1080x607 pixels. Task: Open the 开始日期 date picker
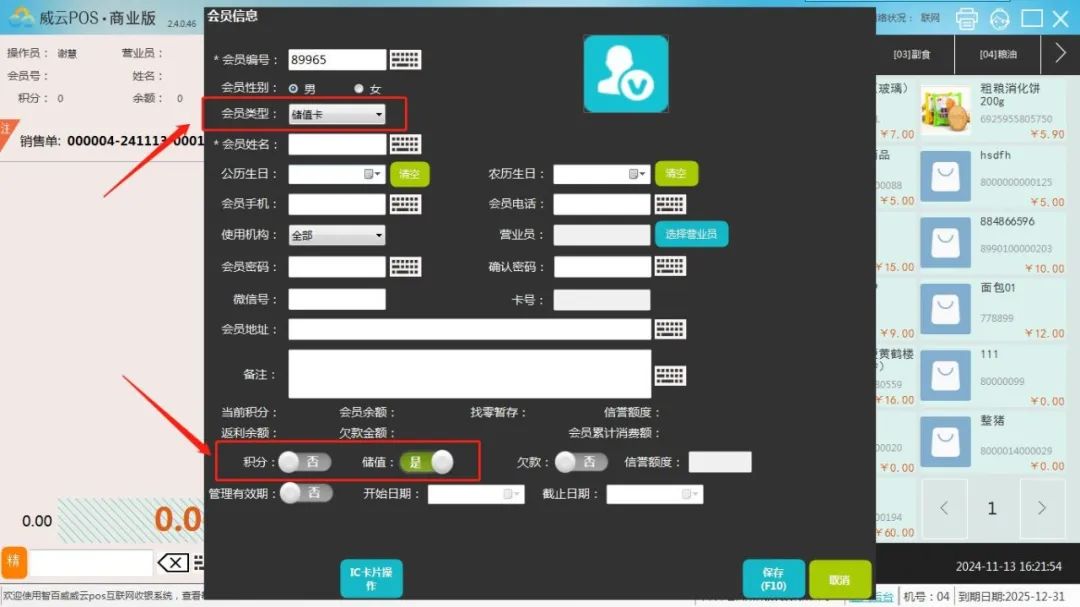click(512, 494)
